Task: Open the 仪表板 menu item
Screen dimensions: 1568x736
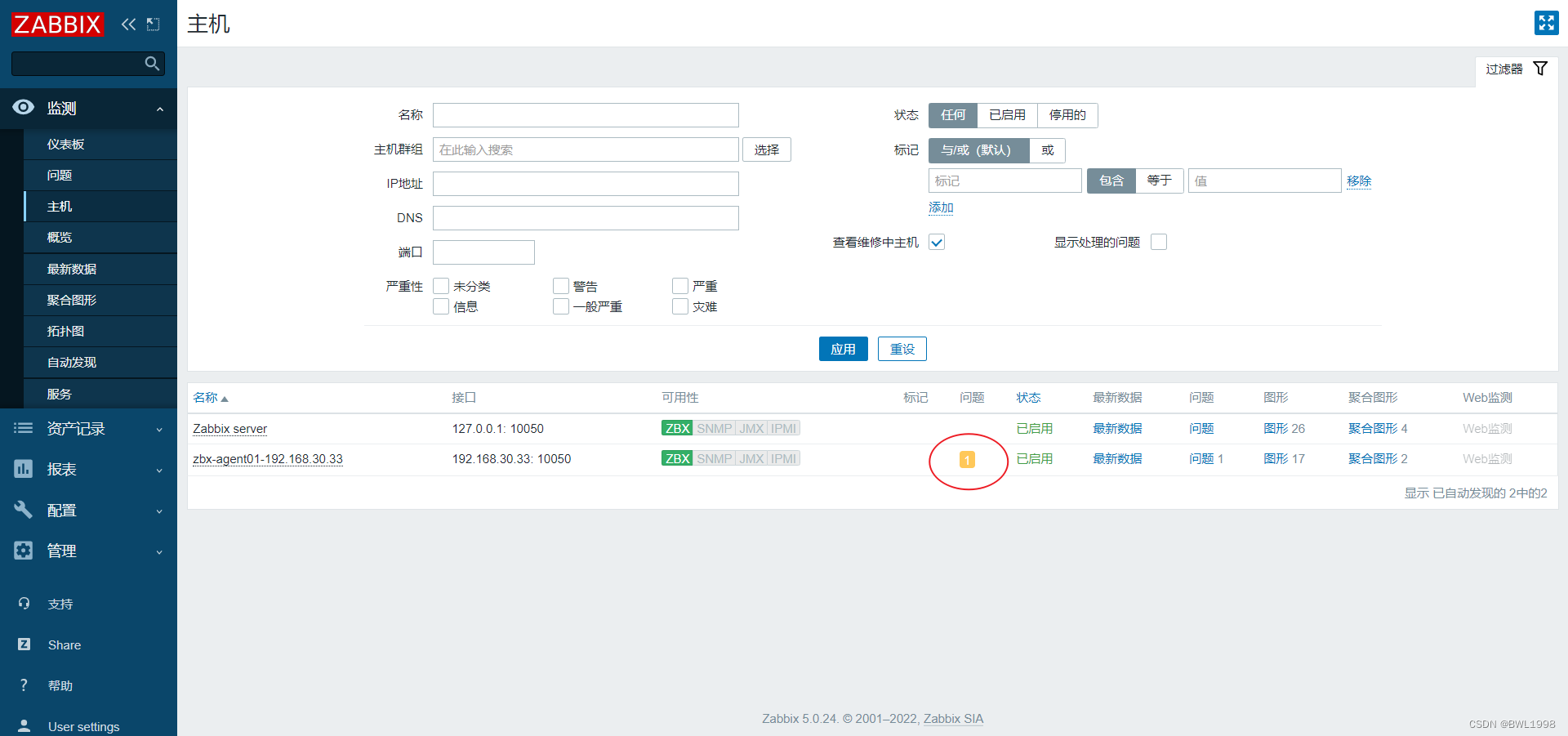Action: [x=100, y=144]
